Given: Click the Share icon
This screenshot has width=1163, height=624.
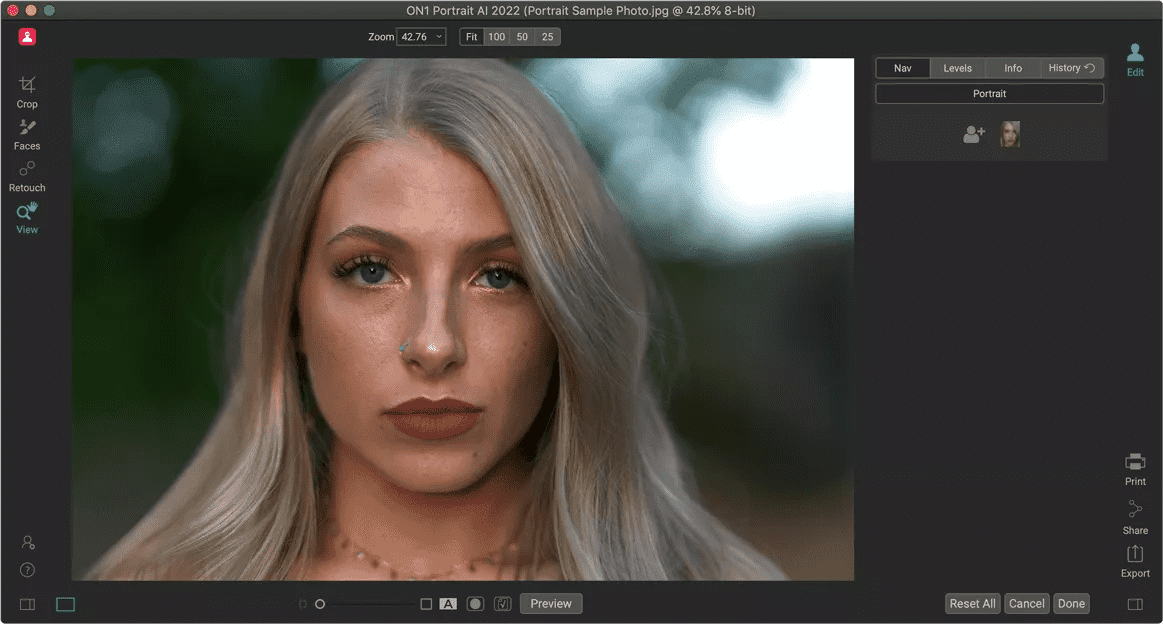Looking at the screenshot, I should tap(1135, 516).
